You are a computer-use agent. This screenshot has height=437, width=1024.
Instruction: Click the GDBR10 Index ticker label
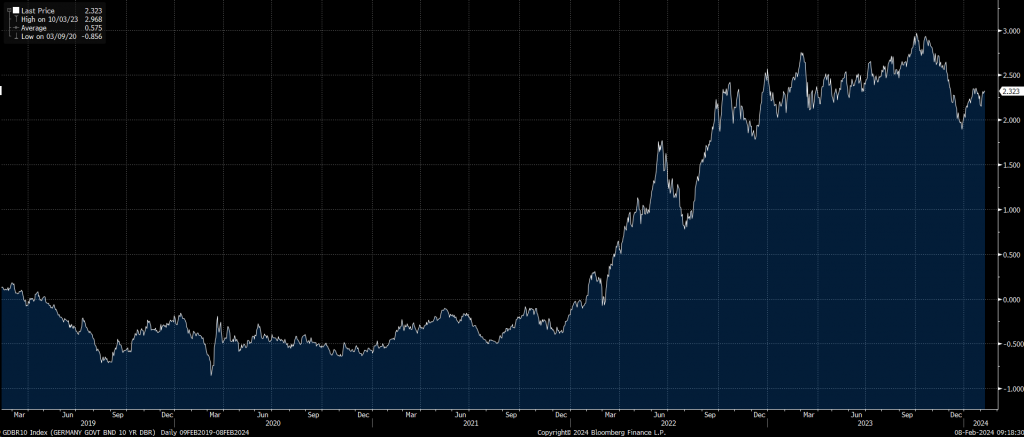26,431
